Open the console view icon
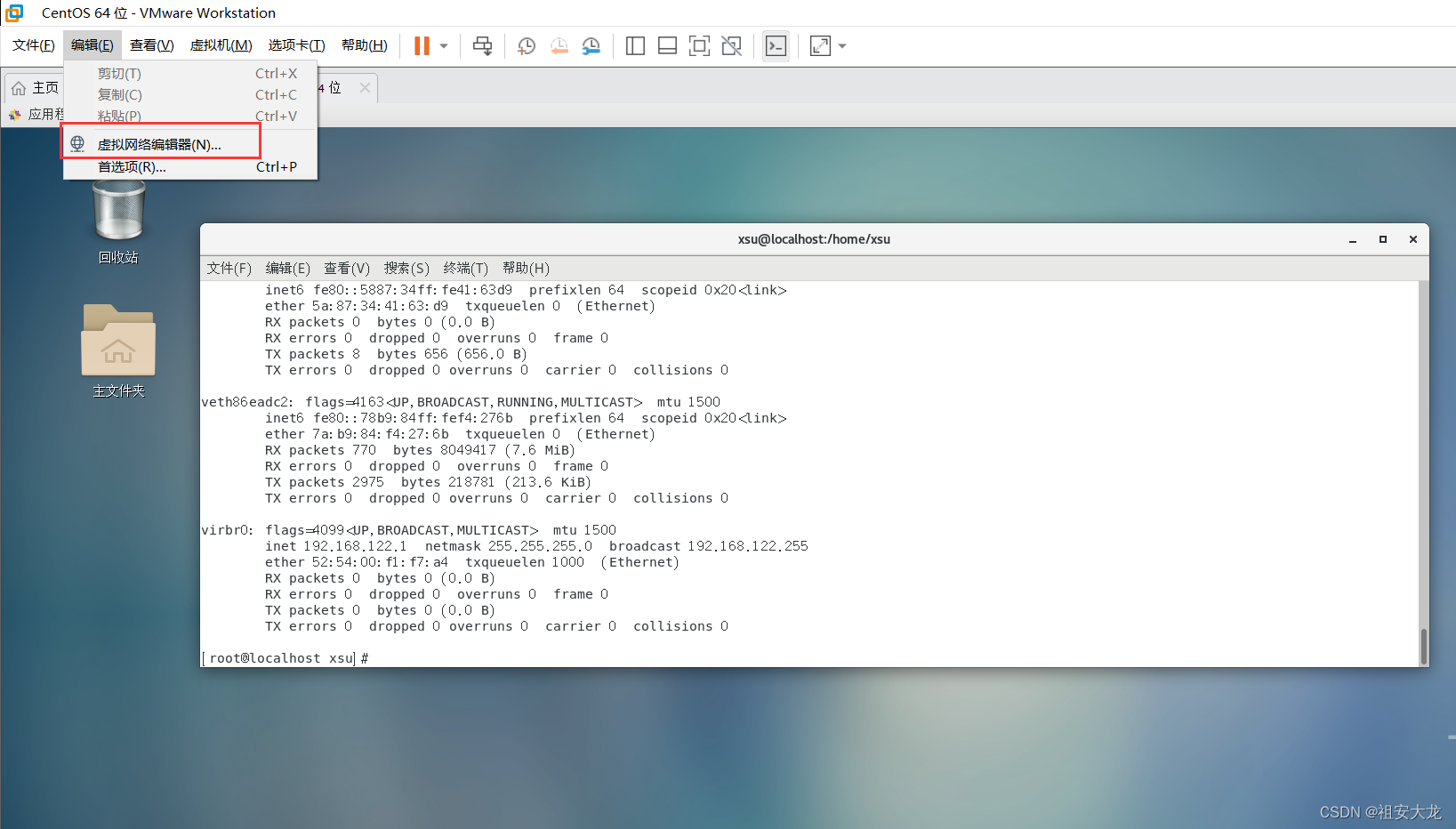 click(776, 45)
